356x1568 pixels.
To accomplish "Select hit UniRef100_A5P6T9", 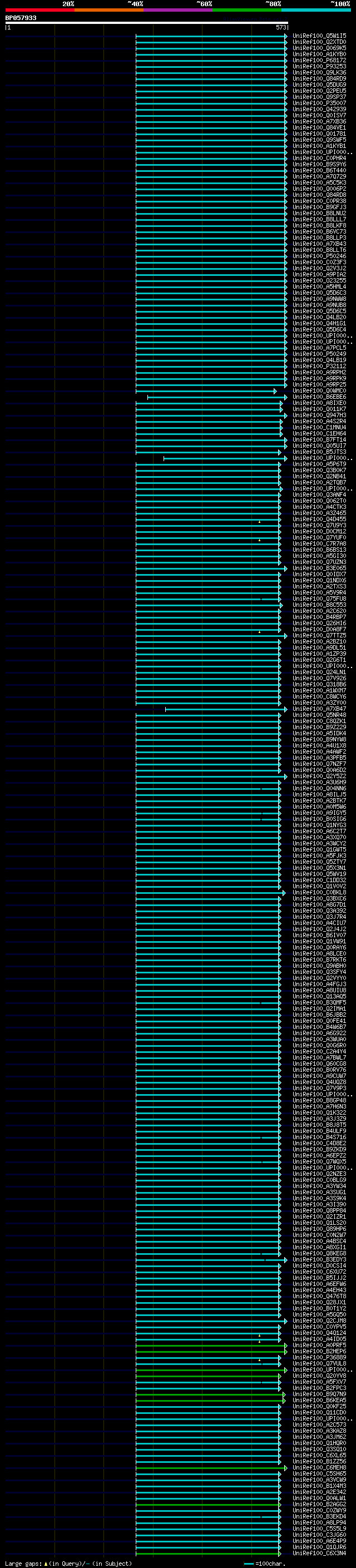I will pyautogui.click(x=319, y=464).
